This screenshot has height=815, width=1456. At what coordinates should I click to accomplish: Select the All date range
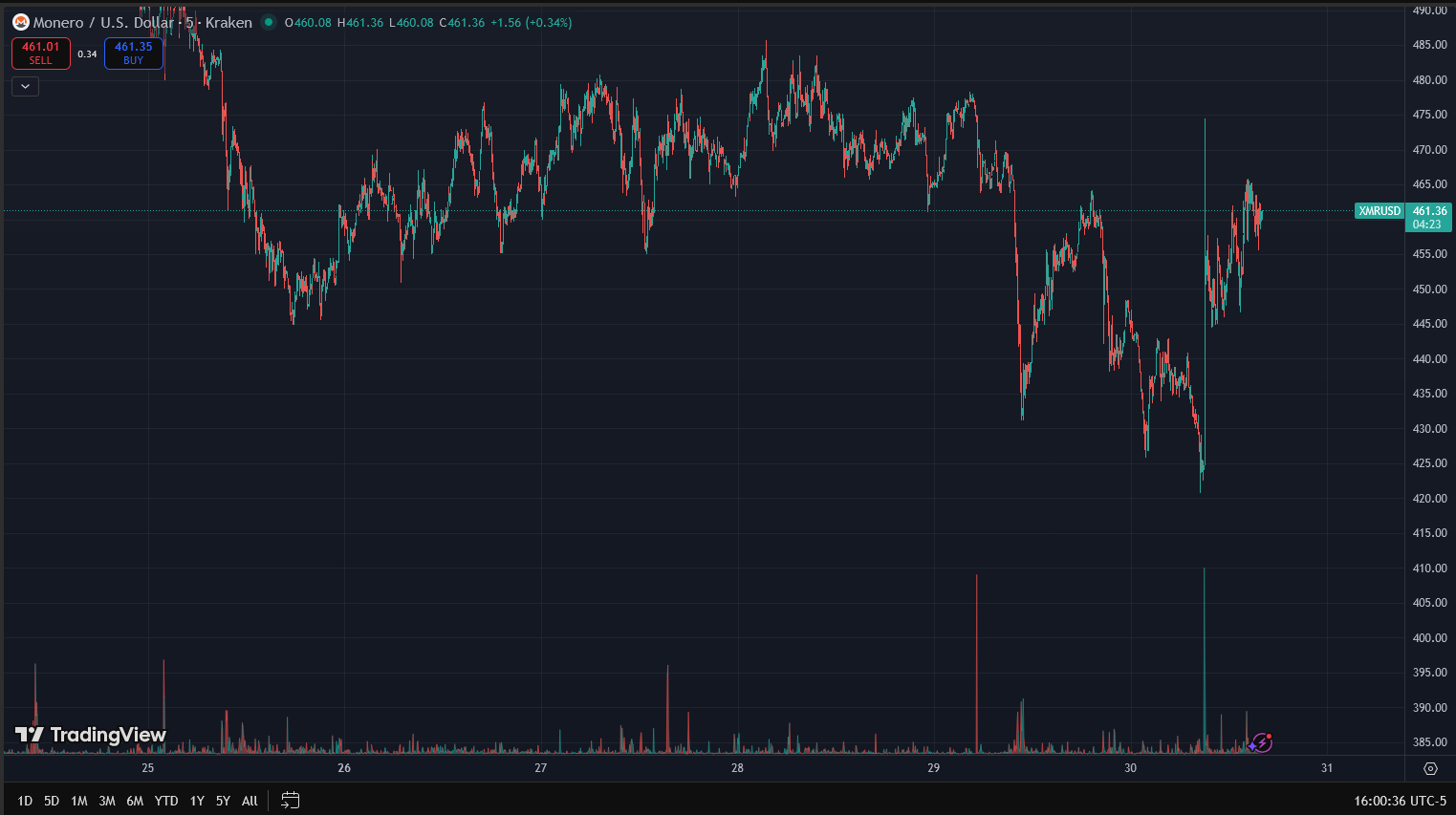tap(250, 801)
